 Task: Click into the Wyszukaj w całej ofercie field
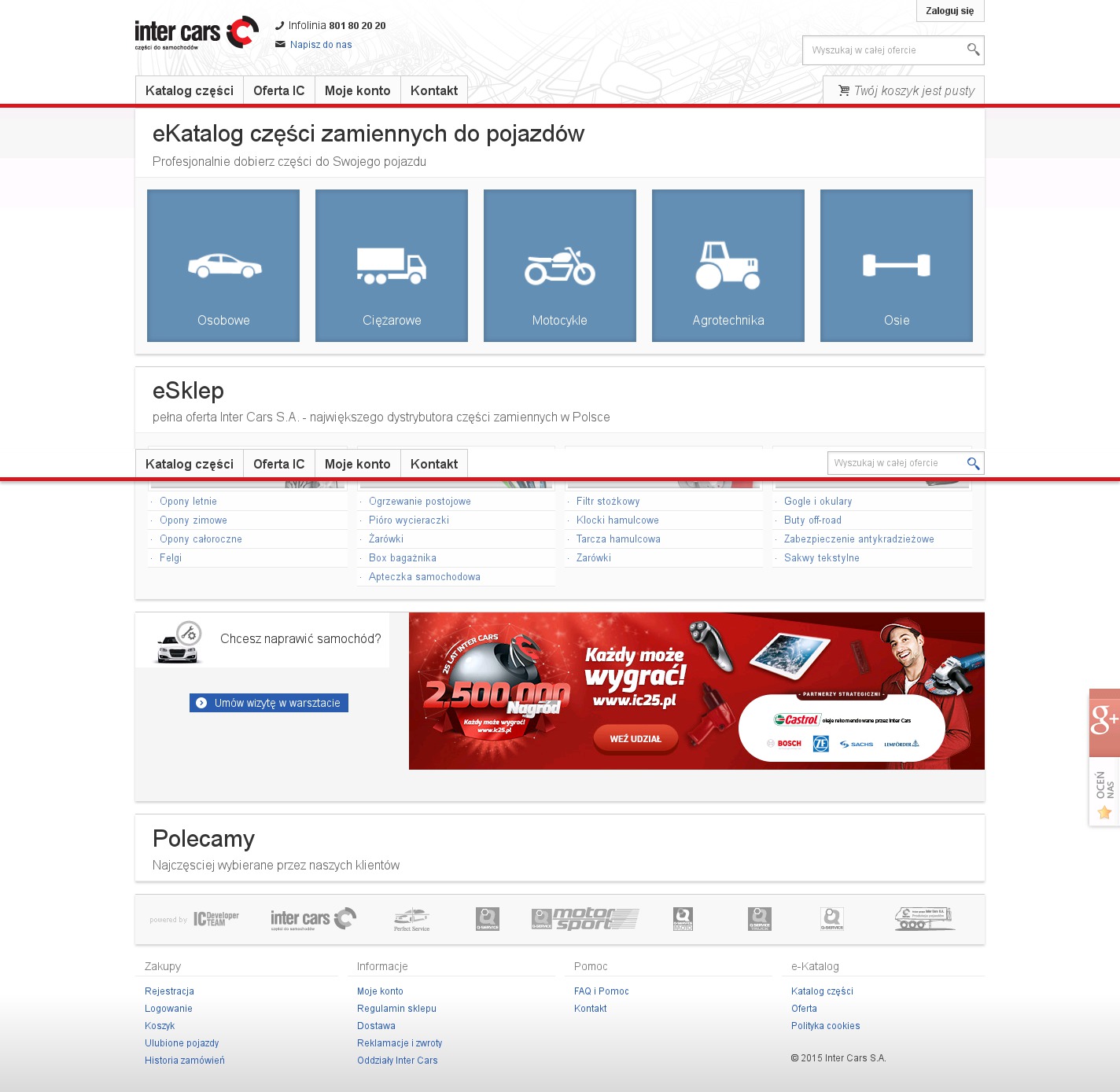coord(885,50)
